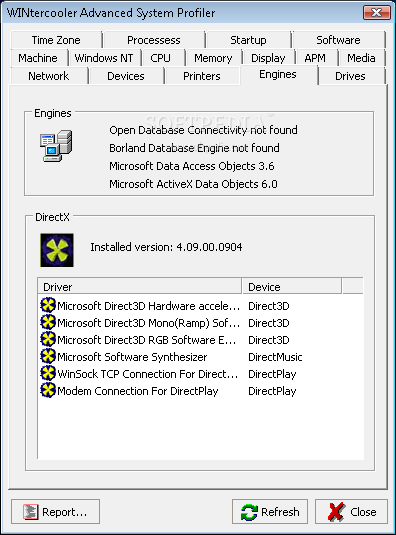This screenshot has height=535, width=396.
Task: Select icon beside Direct3D RGB Software row
Action: click(48, 339)
